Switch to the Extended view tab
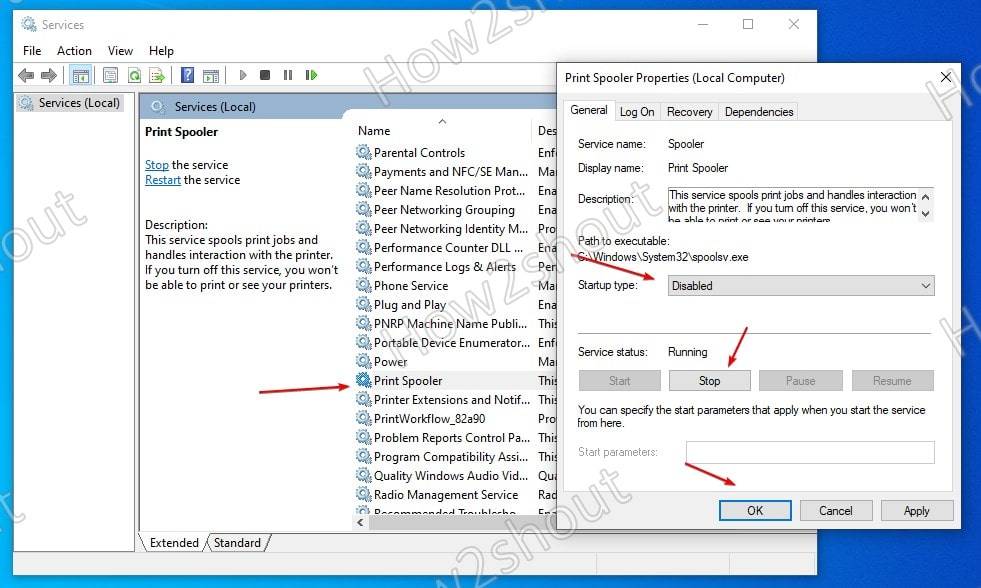 pos(174,542)
